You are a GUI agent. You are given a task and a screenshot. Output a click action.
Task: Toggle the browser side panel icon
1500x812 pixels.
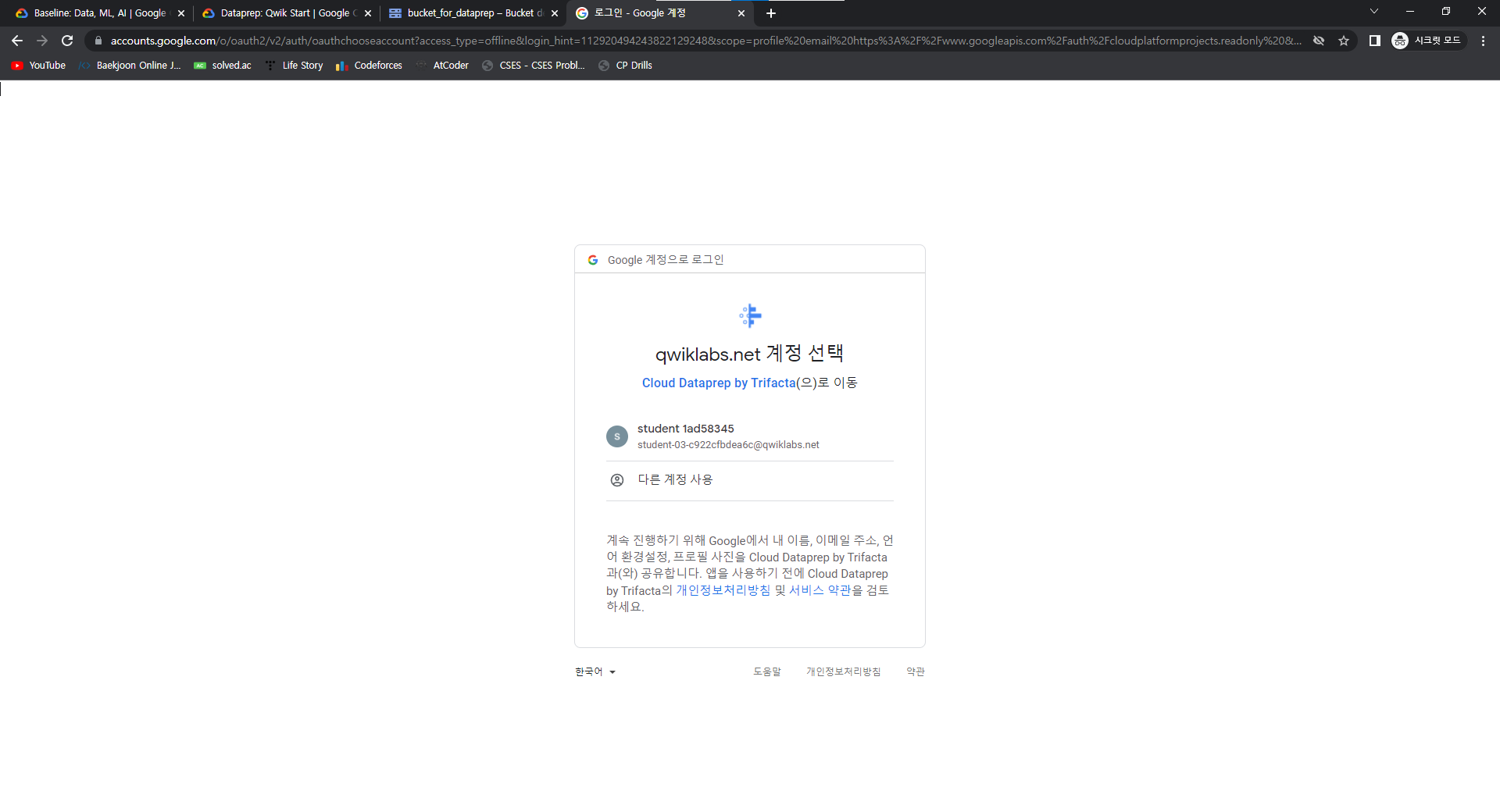pyautogui.click(x=1375, y=41)
